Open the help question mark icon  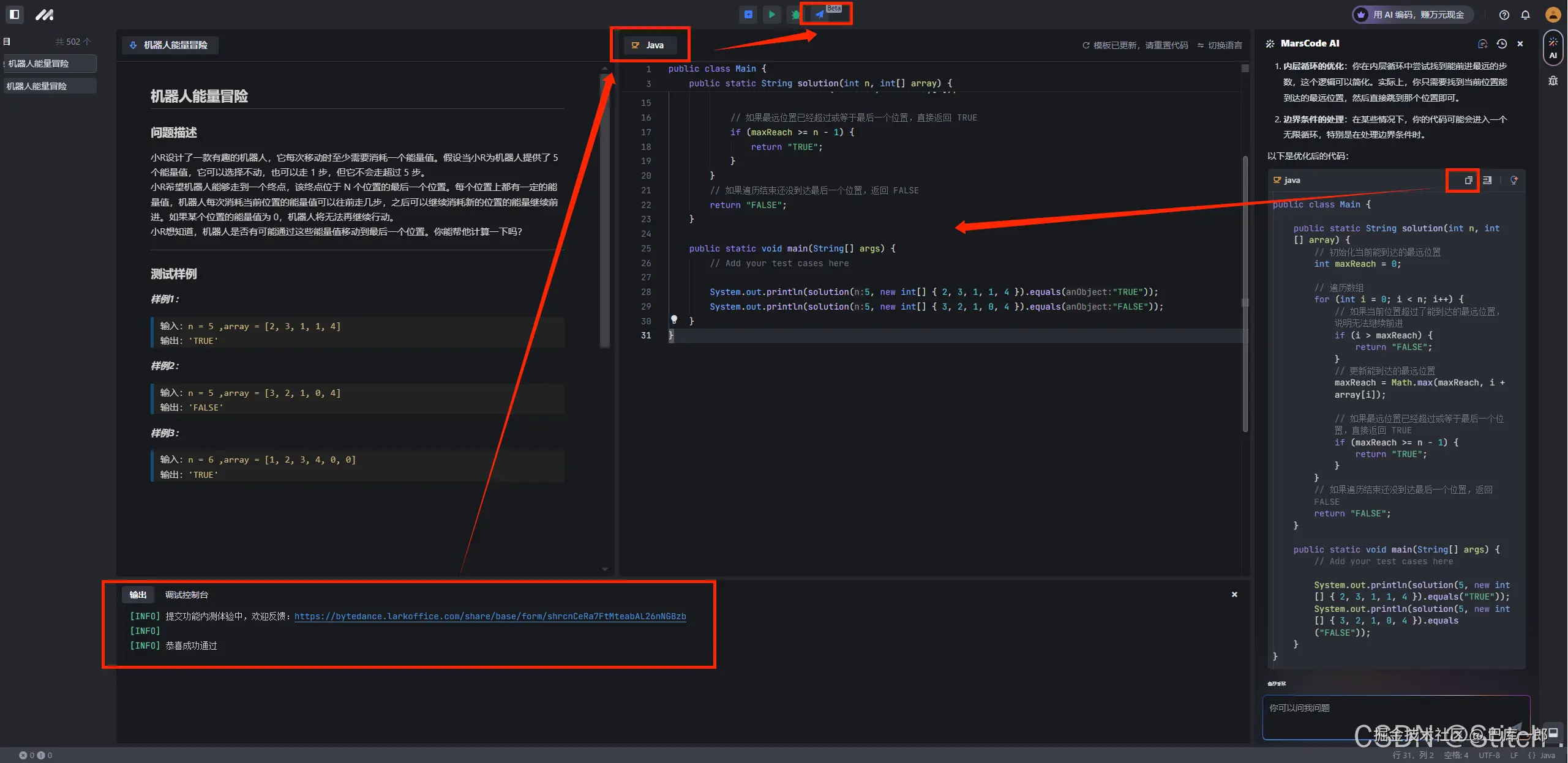(1504, 15)
